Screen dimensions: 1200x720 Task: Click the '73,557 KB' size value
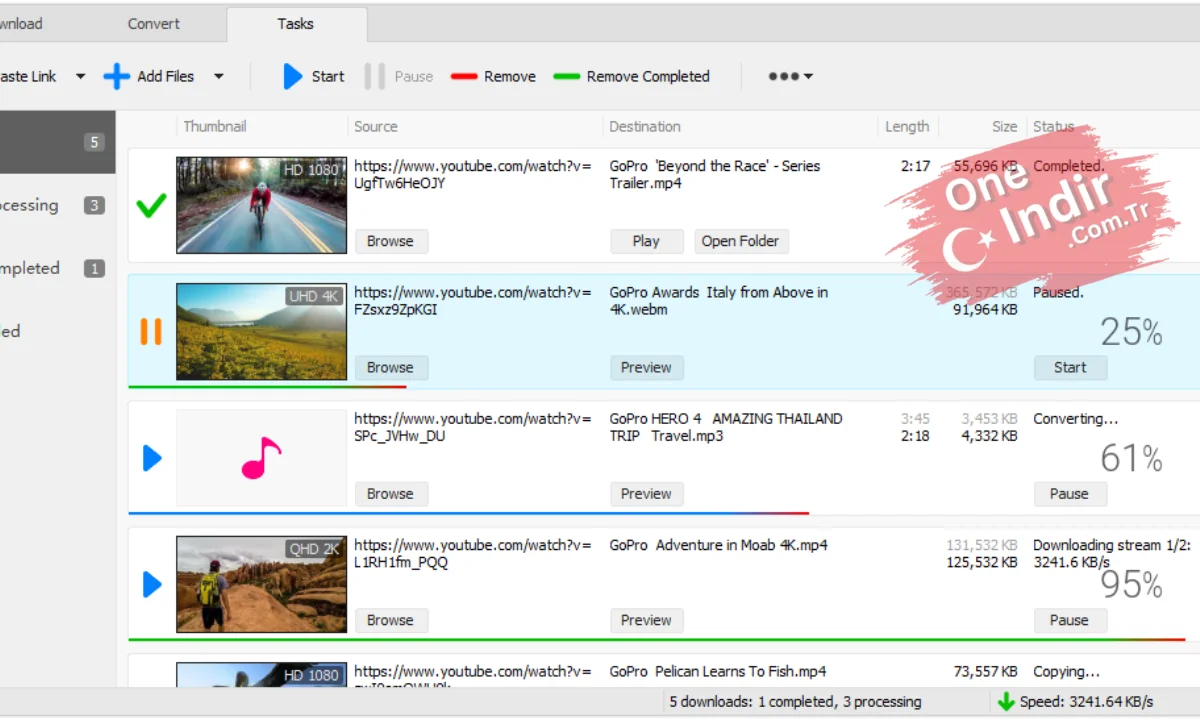pos(985,671)
